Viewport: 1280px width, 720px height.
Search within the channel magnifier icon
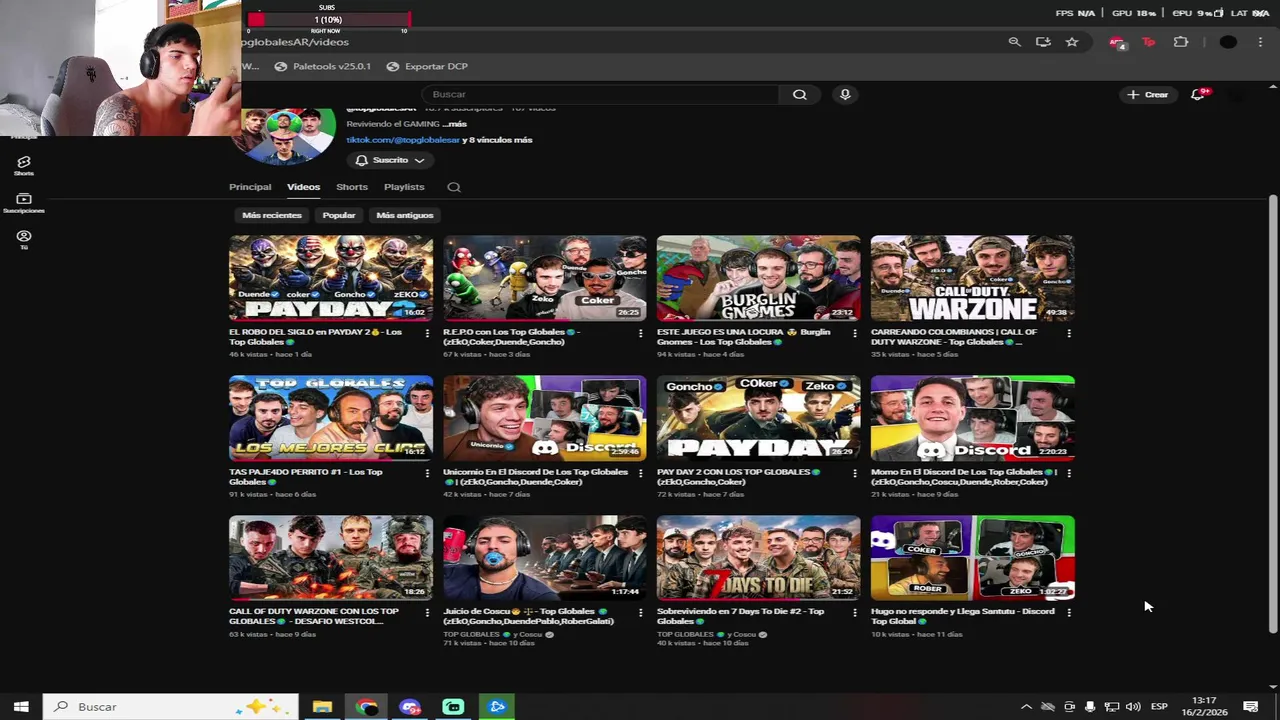click(x=454, y=187)
